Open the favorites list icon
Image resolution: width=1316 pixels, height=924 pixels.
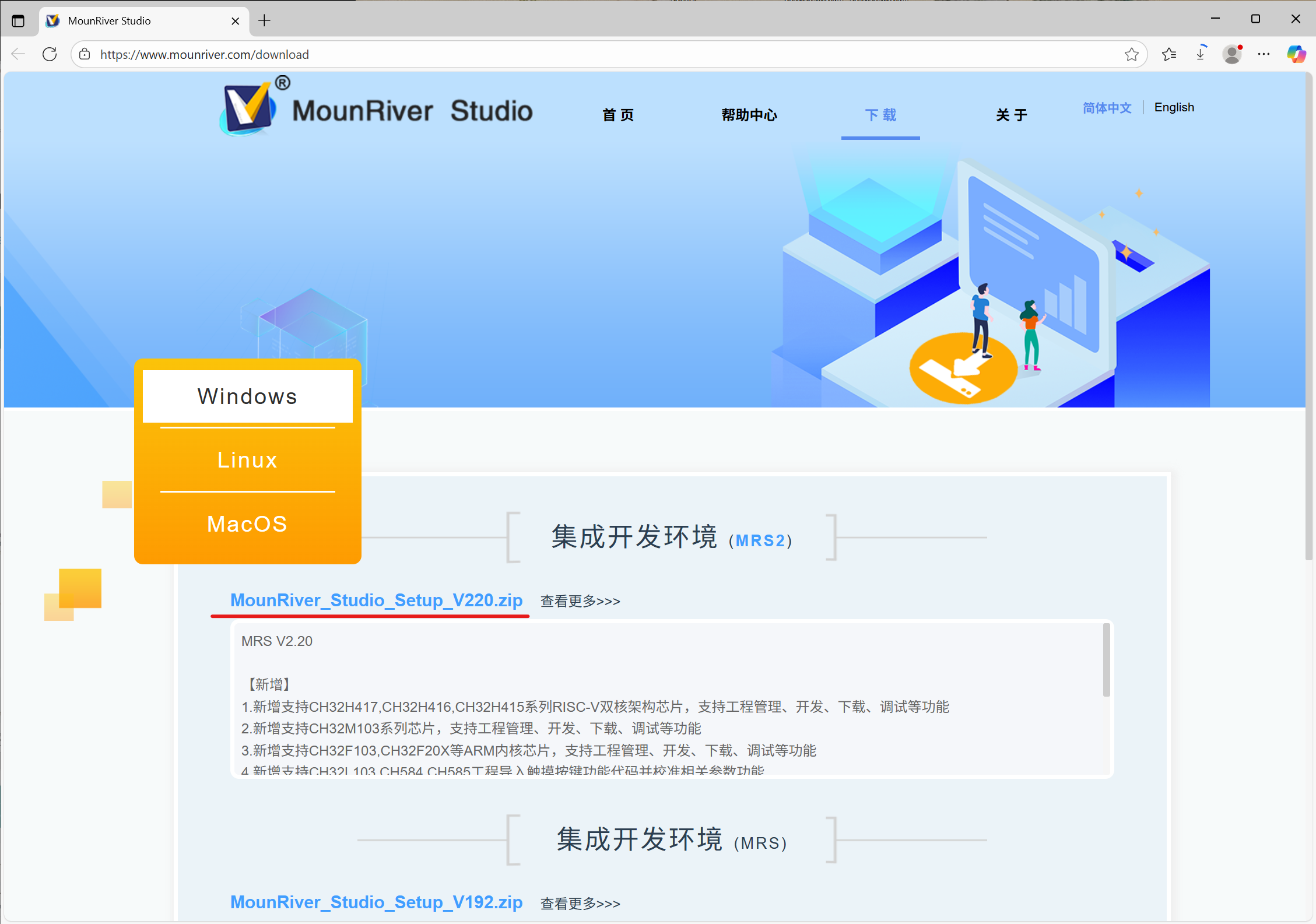click(1168, 54)
